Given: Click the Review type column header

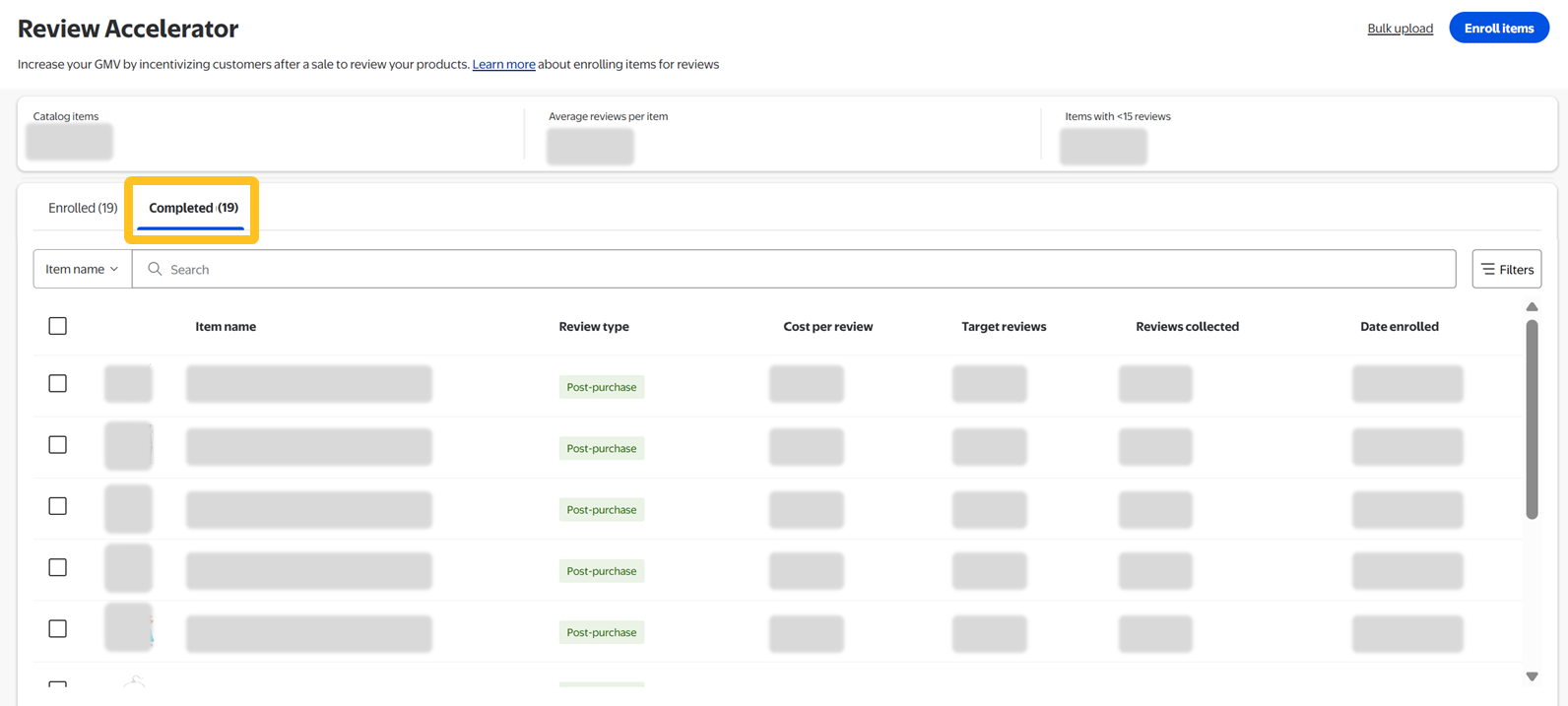Looking at the screenshot, I should pos(593,327).
